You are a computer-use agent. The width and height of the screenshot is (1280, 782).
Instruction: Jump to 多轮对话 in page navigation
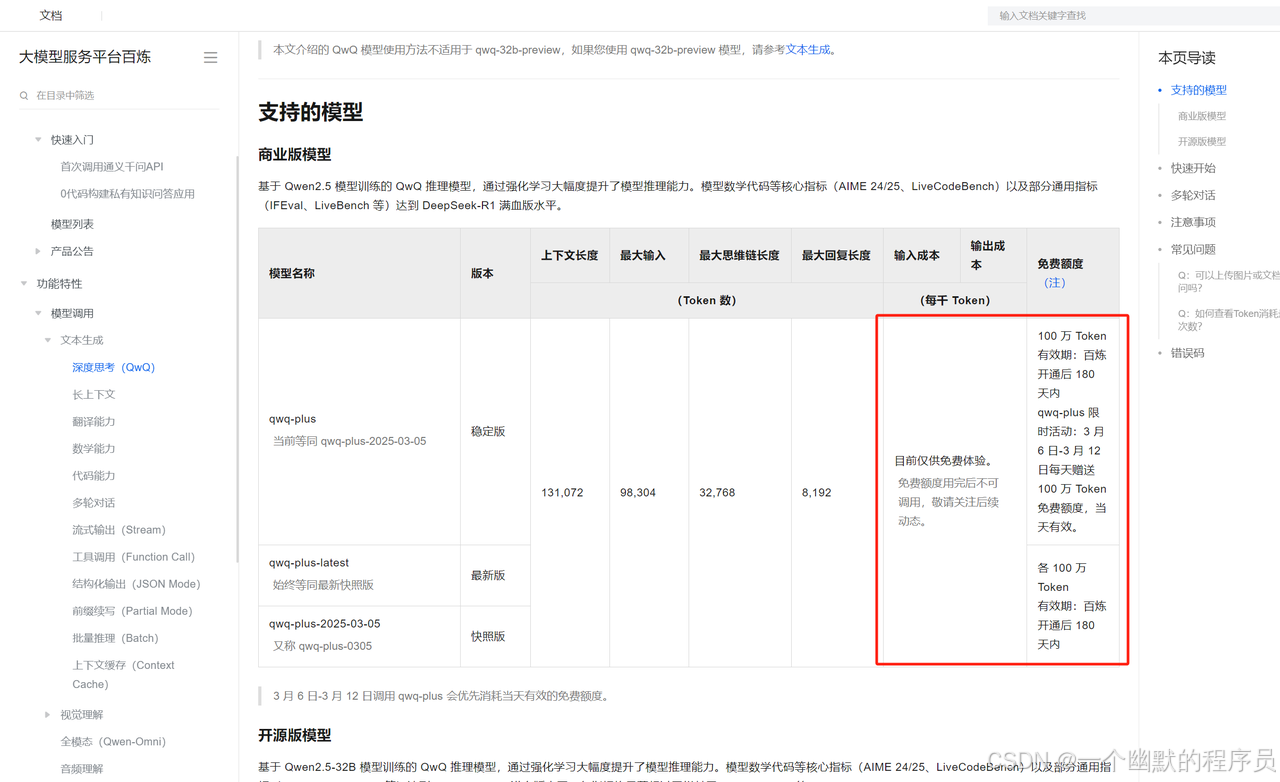pyautogui.click(x=1193, y=195)
